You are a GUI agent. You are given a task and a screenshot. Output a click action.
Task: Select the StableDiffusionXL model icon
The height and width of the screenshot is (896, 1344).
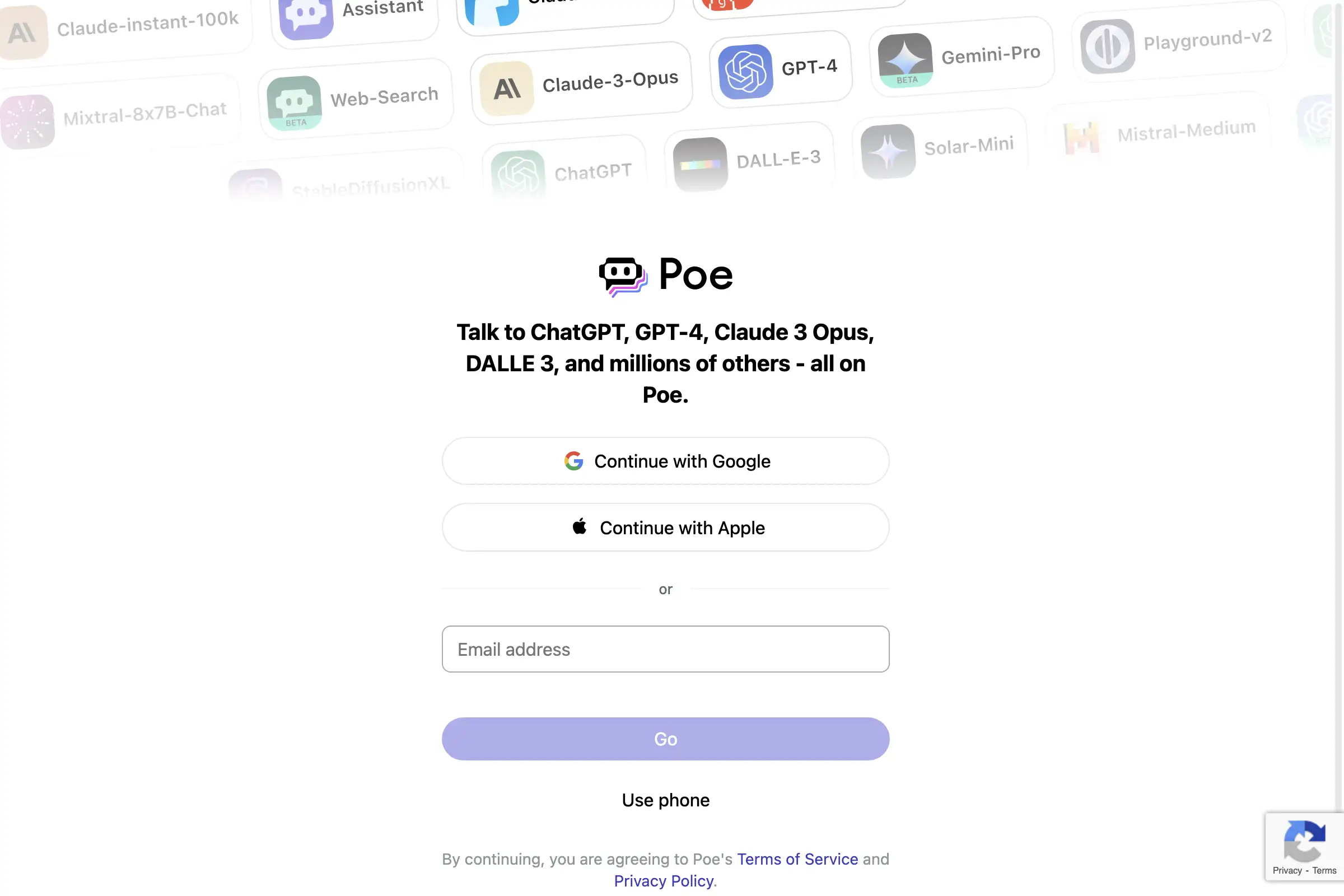pos(254,182)
